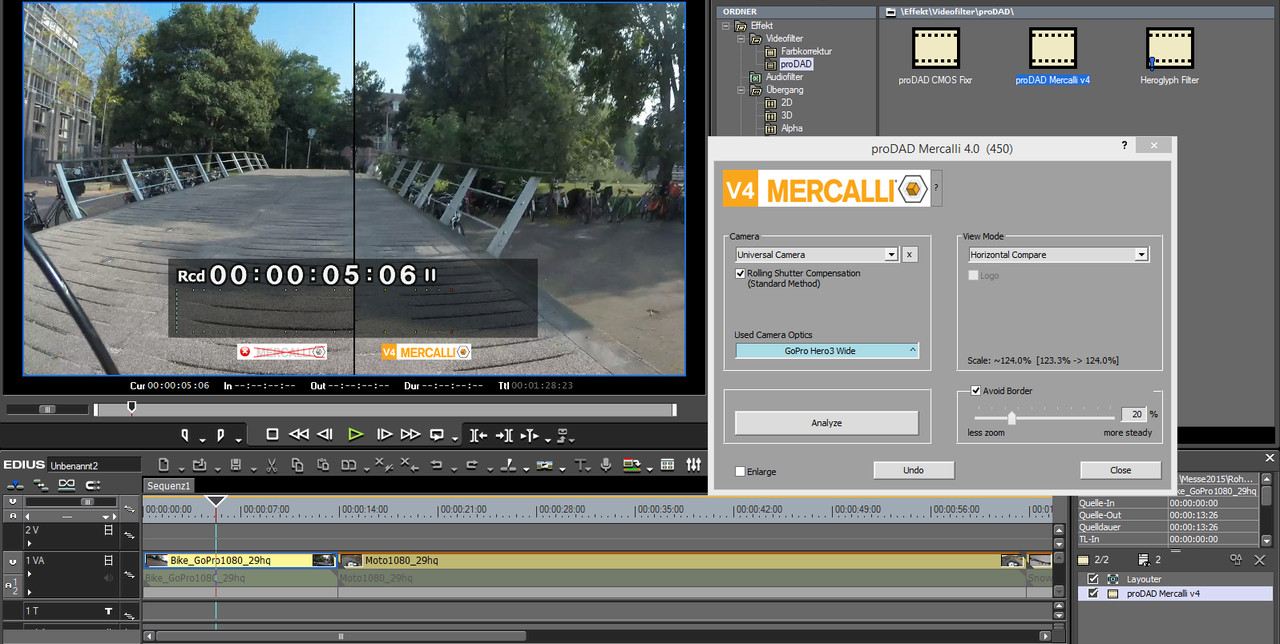Switch to the Sequenz1 tab
Image resolution: width=1280 pixels, height=644 pixels.
click(170, 485)
